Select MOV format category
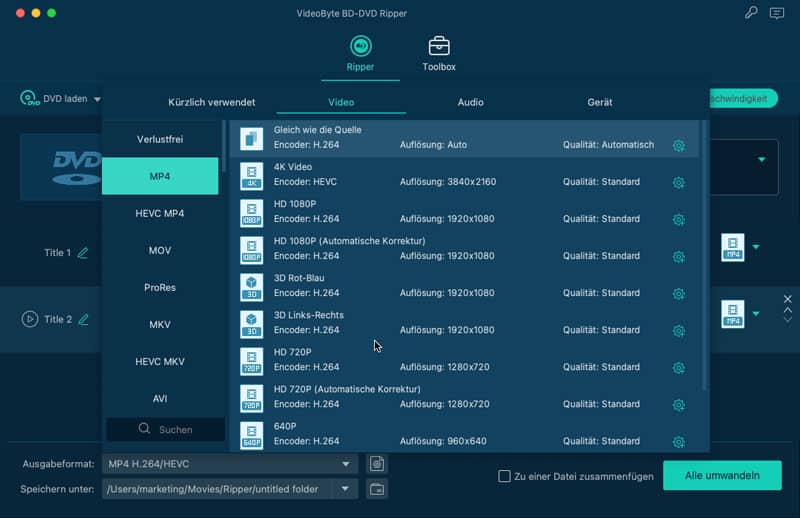Screen dimensions: 800x518 coord(160,250)
